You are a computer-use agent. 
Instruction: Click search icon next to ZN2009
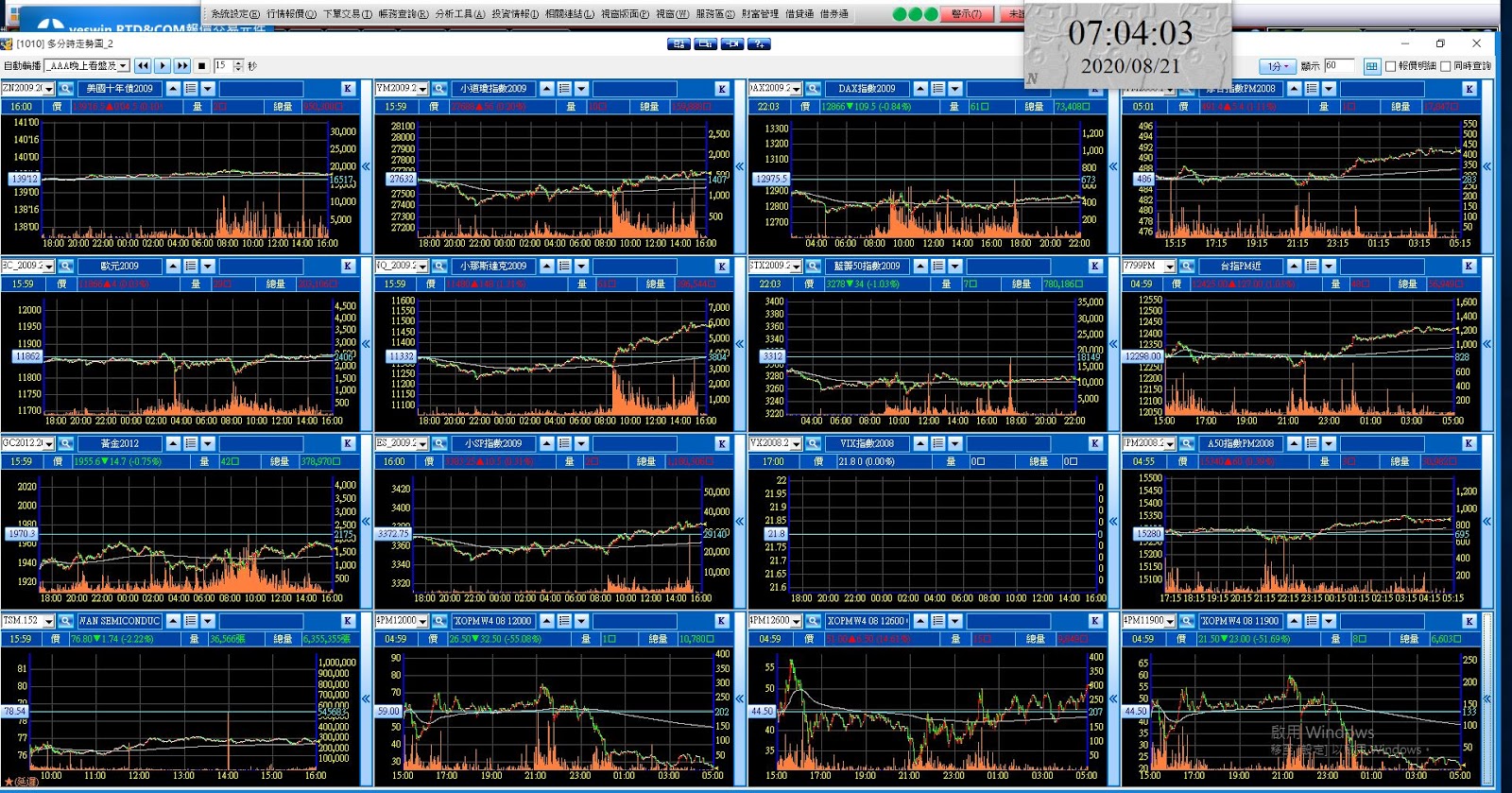click(x=66, y=89)
